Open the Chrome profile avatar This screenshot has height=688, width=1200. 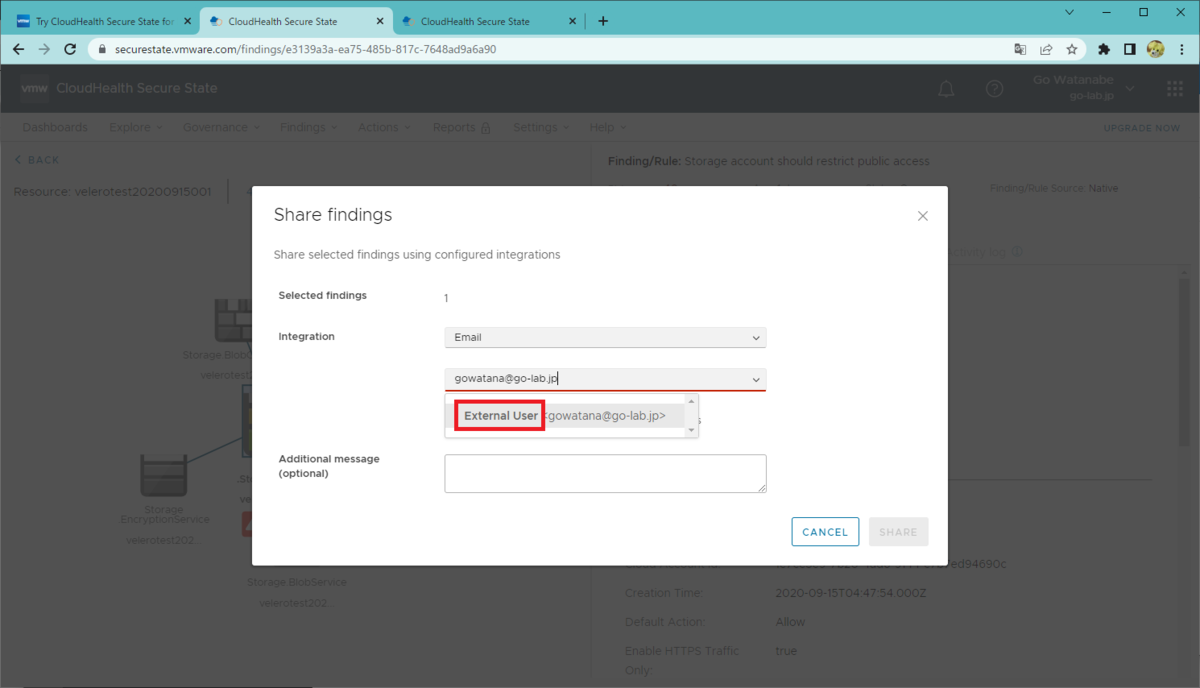tap(1156, 49)
